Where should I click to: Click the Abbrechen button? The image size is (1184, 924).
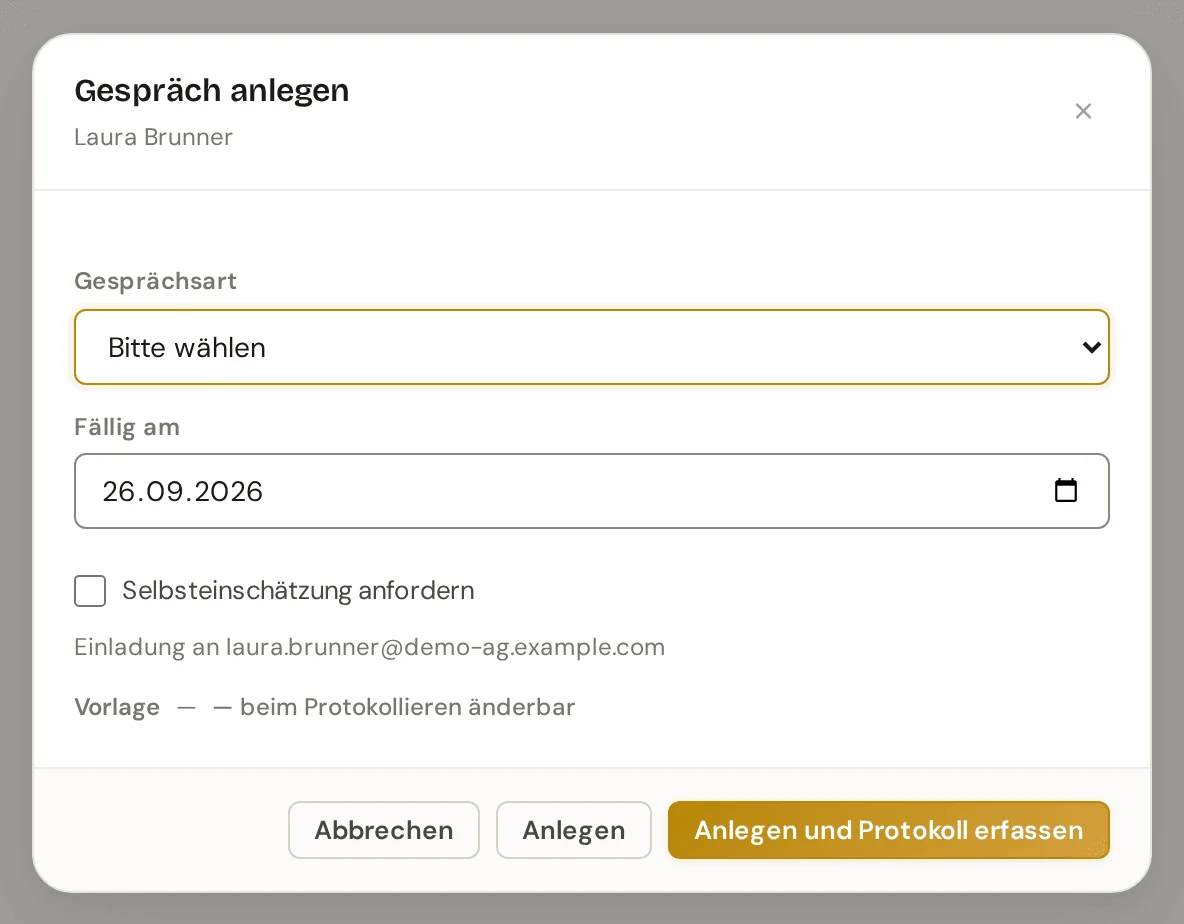tap(384, 830)
